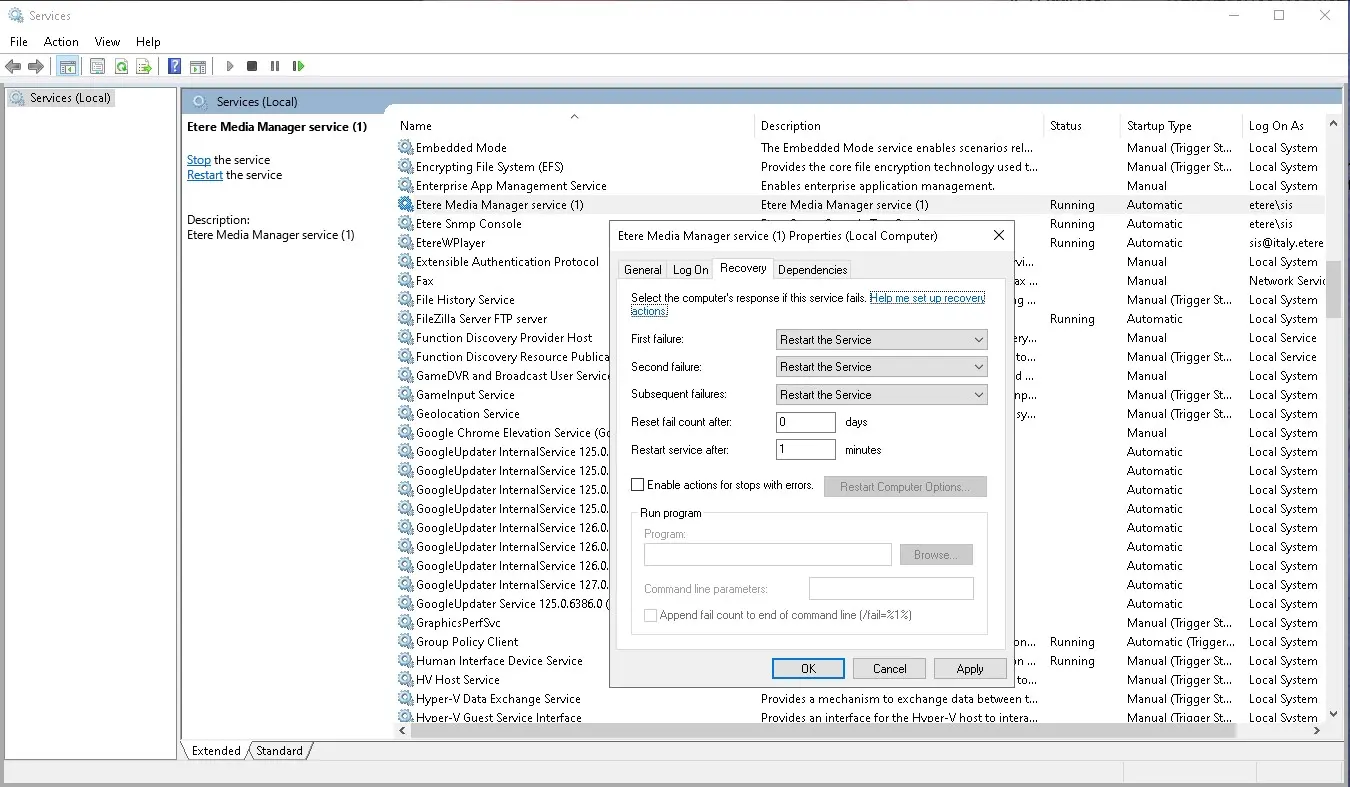Image resolution: width=1350 pixels, height=787 pixels.
Task: Open the Action menu
Action: pyautogui.click(x=61, y=42)
